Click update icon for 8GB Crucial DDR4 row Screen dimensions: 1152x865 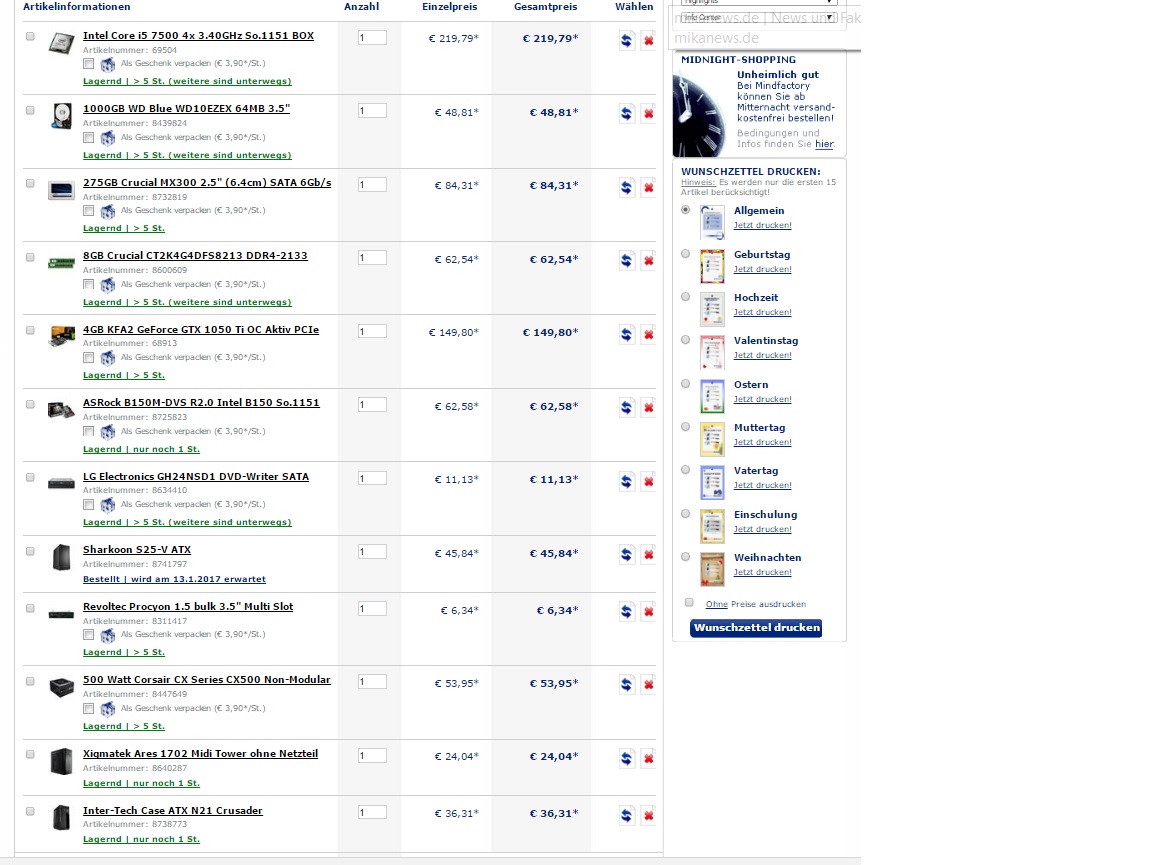pos(626,260)
